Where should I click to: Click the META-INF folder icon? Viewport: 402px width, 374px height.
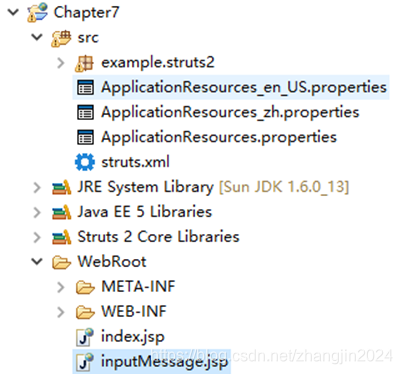point(85,287)
